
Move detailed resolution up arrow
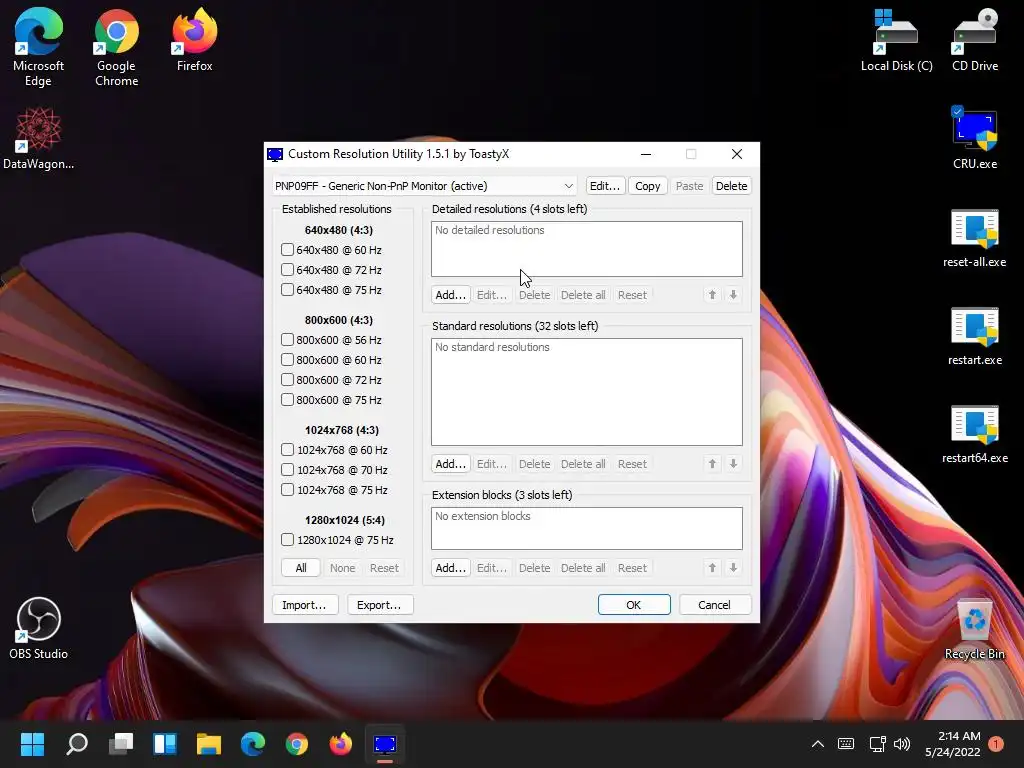coord(712,295)
